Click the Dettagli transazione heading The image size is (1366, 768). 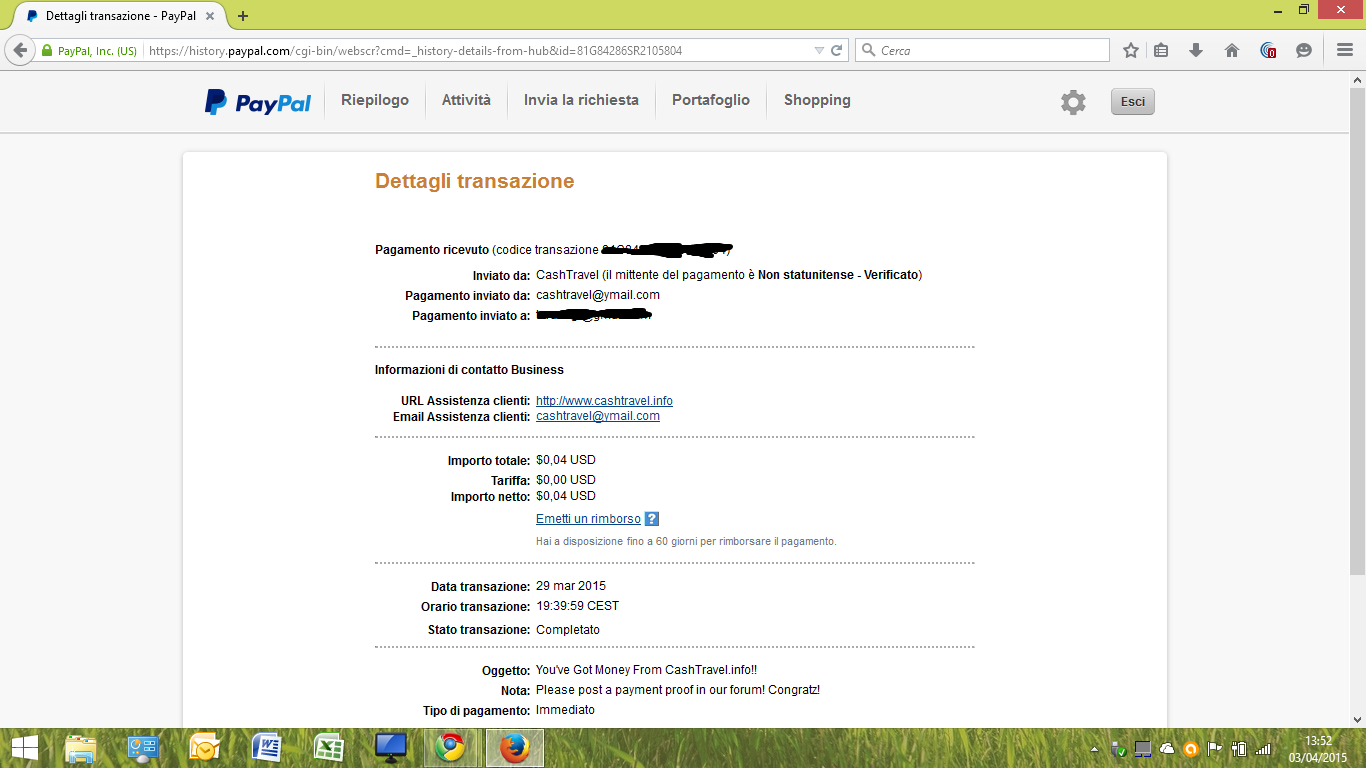click(x=475, y=181)
